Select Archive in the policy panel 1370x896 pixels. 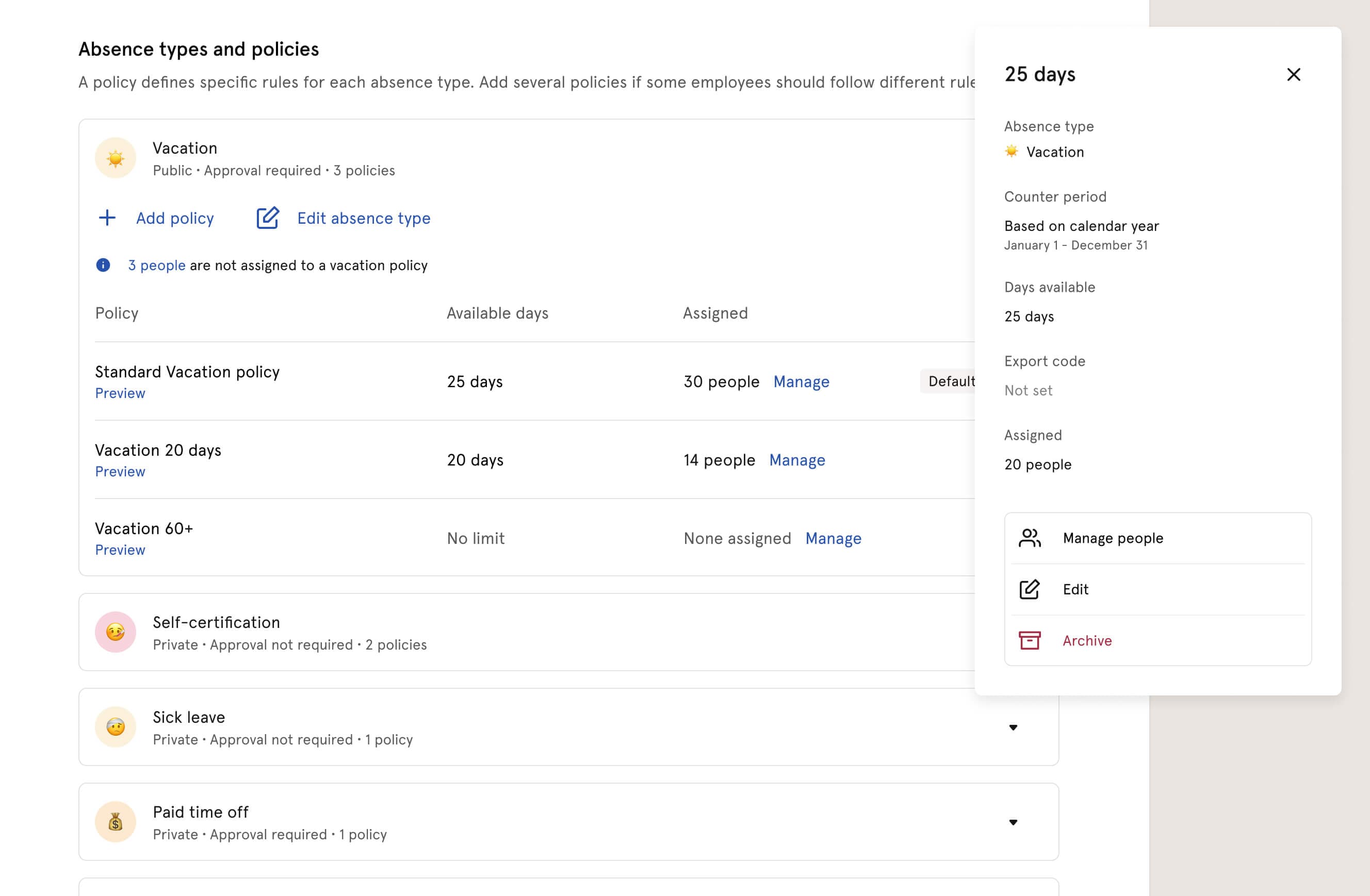coord(1086,640)
